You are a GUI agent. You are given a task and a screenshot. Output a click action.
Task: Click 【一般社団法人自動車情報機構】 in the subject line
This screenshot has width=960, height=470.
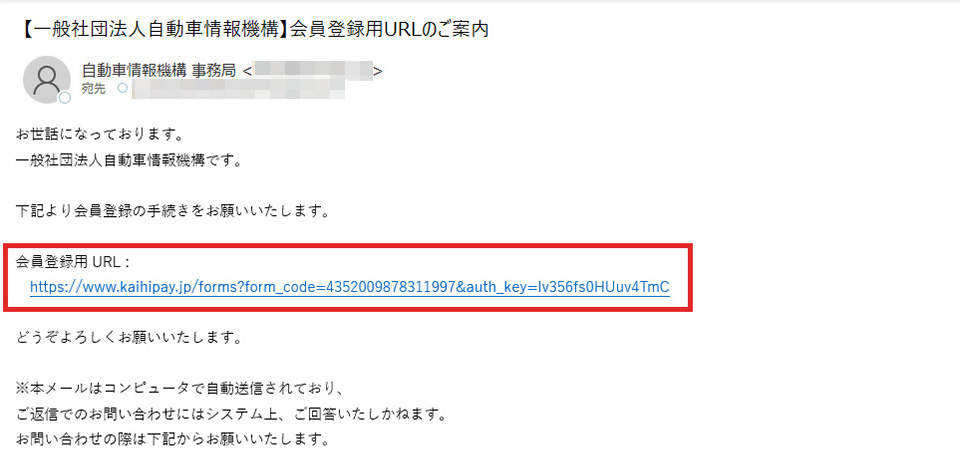pos(150,29)
